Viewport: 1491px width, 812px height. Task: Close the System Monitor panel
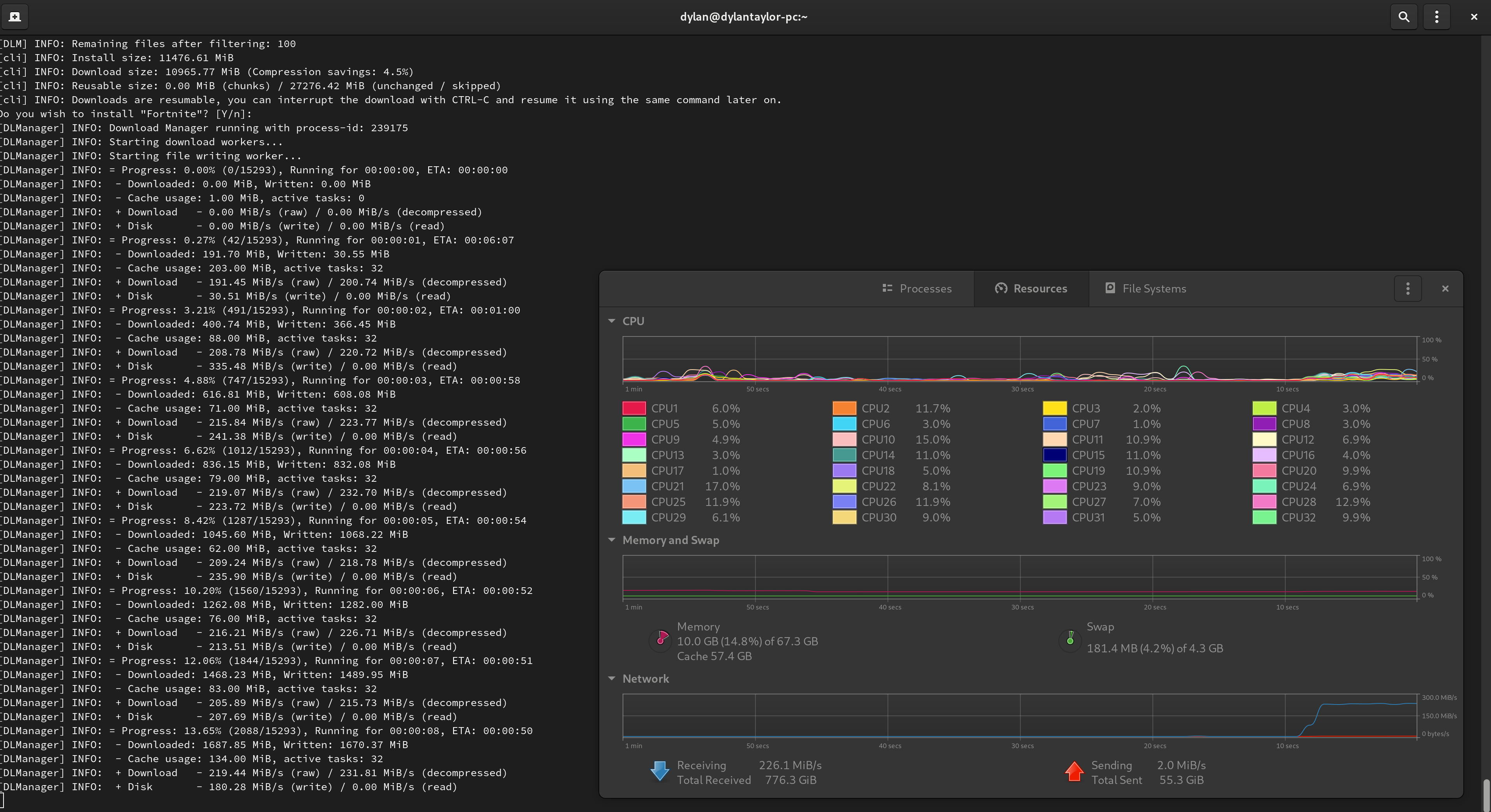(x=1445, y=288)
